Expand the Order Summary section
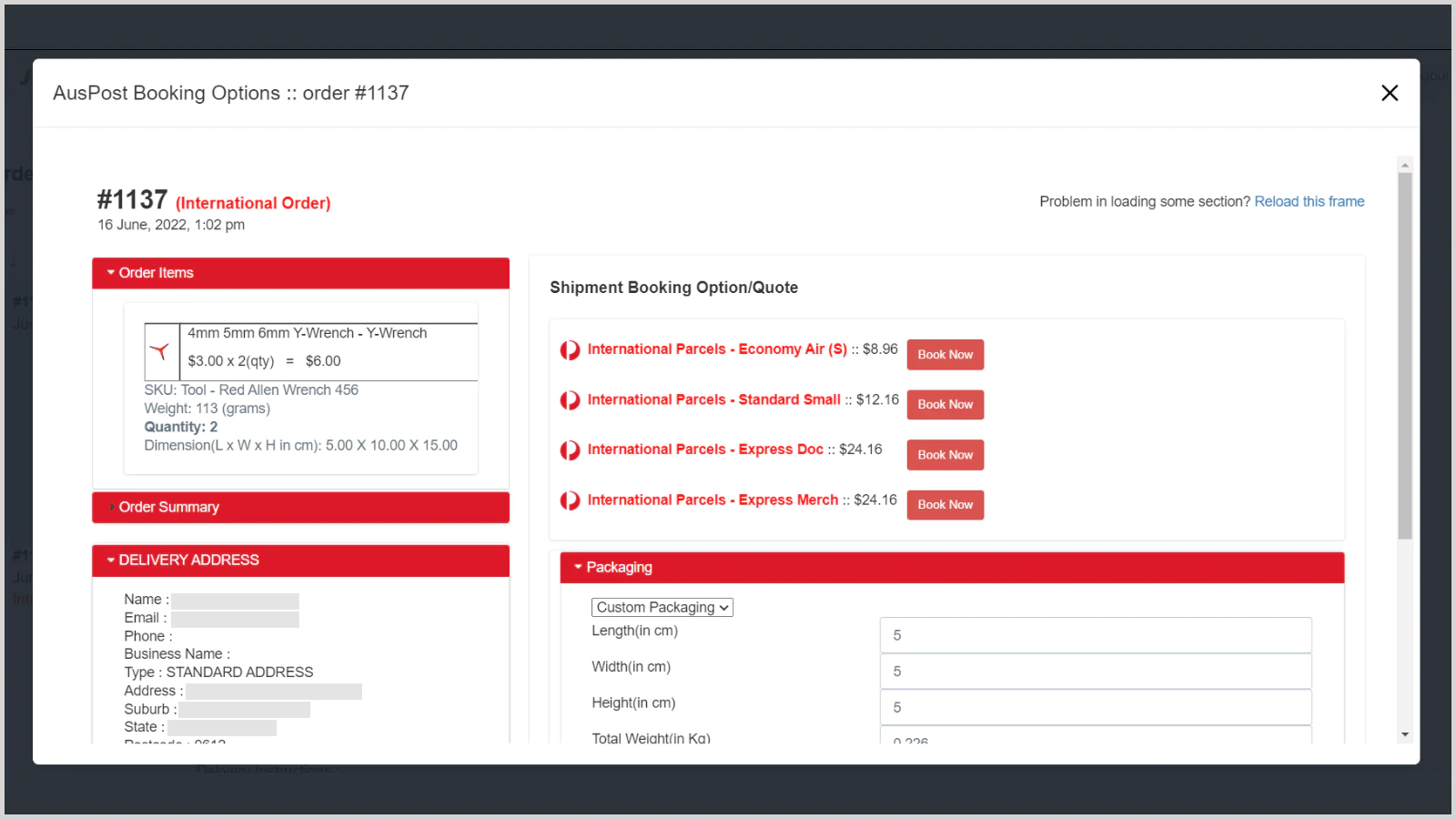The width and height of the screenshot is (1456, 819). [x=300, y=507]
